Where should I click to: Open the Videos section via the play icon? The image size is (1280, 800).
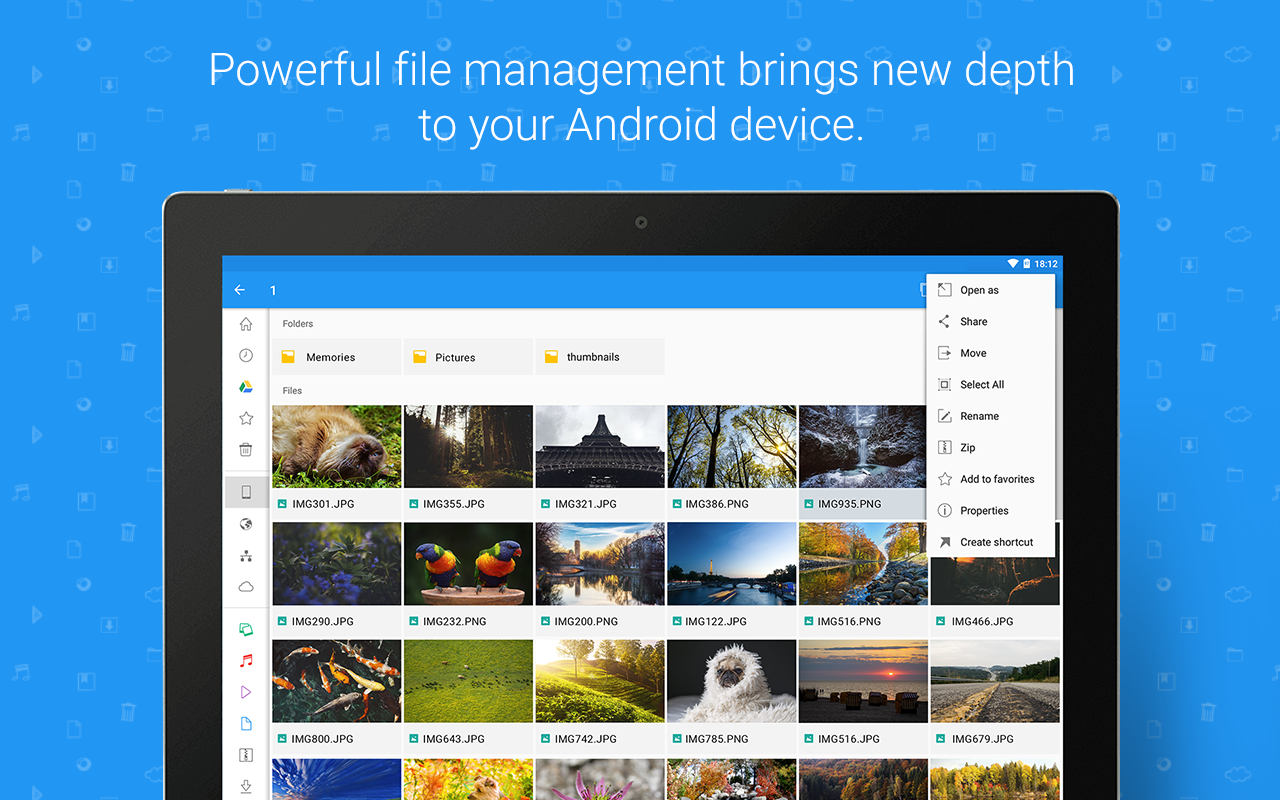(246, 691)
